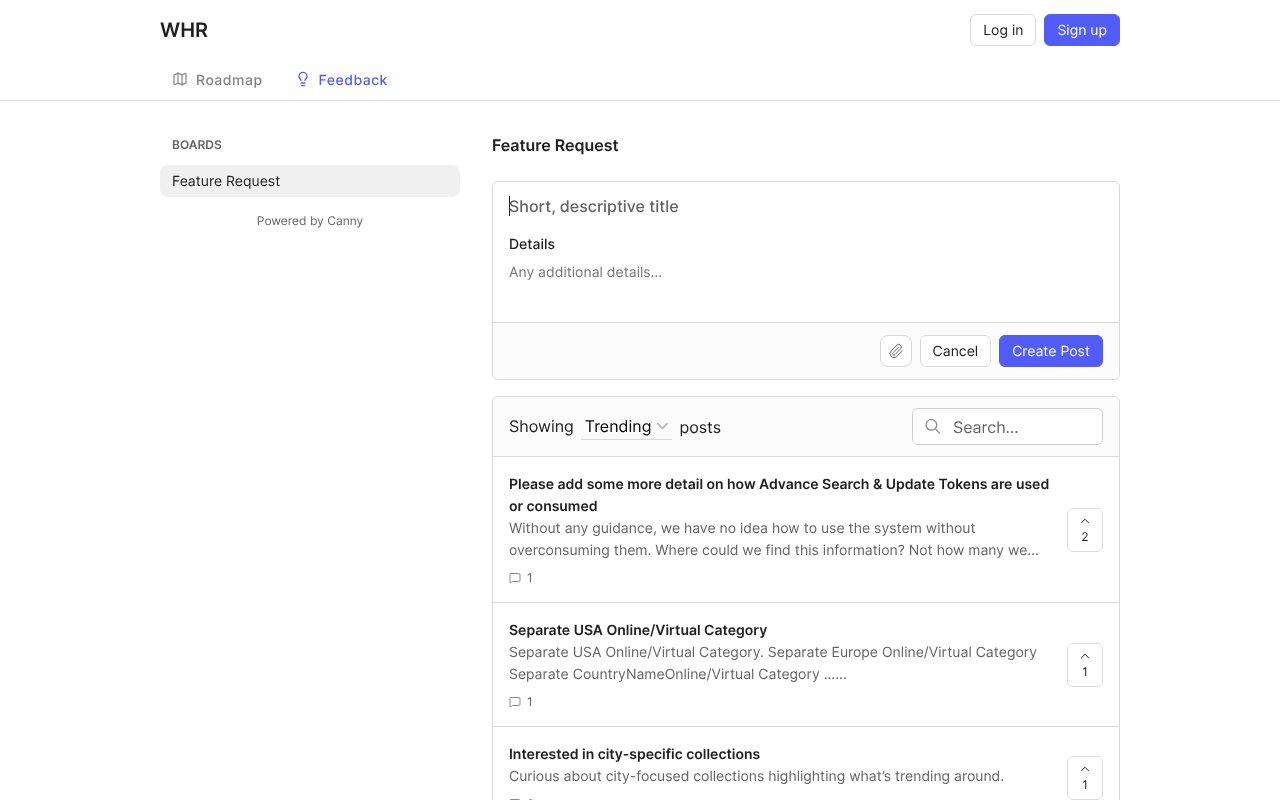Focus the short descriptive title field
The height and width of the screenshot is (800, 1280).
point(805,207)
